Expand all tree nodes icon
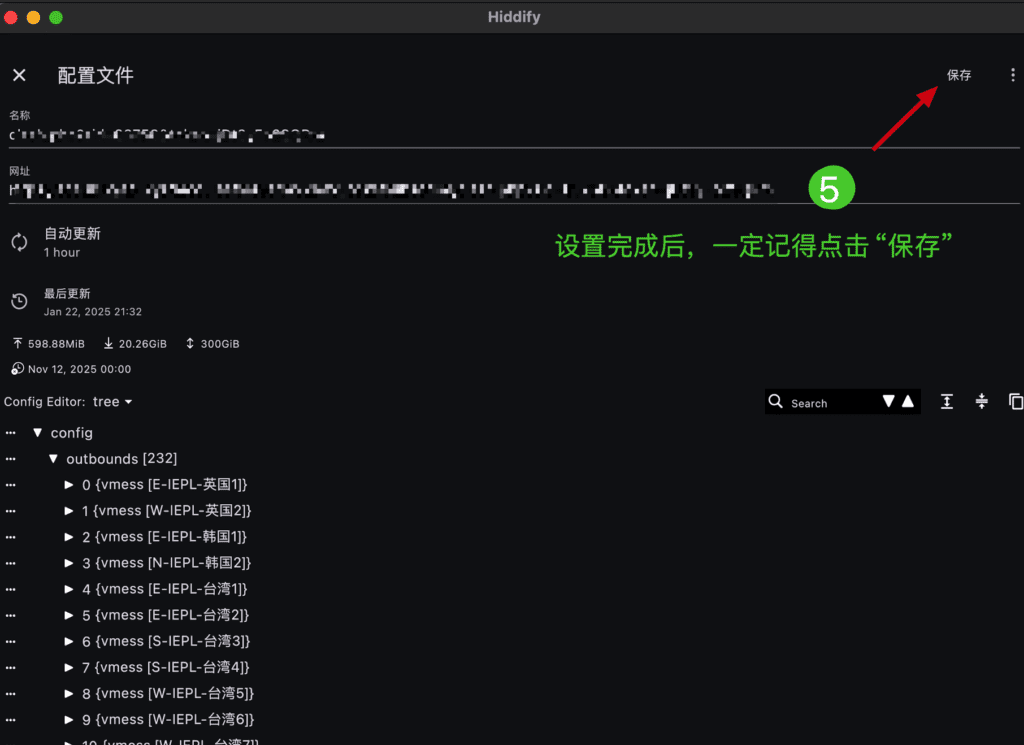The image size is (1024, 745). coord(946,402)
